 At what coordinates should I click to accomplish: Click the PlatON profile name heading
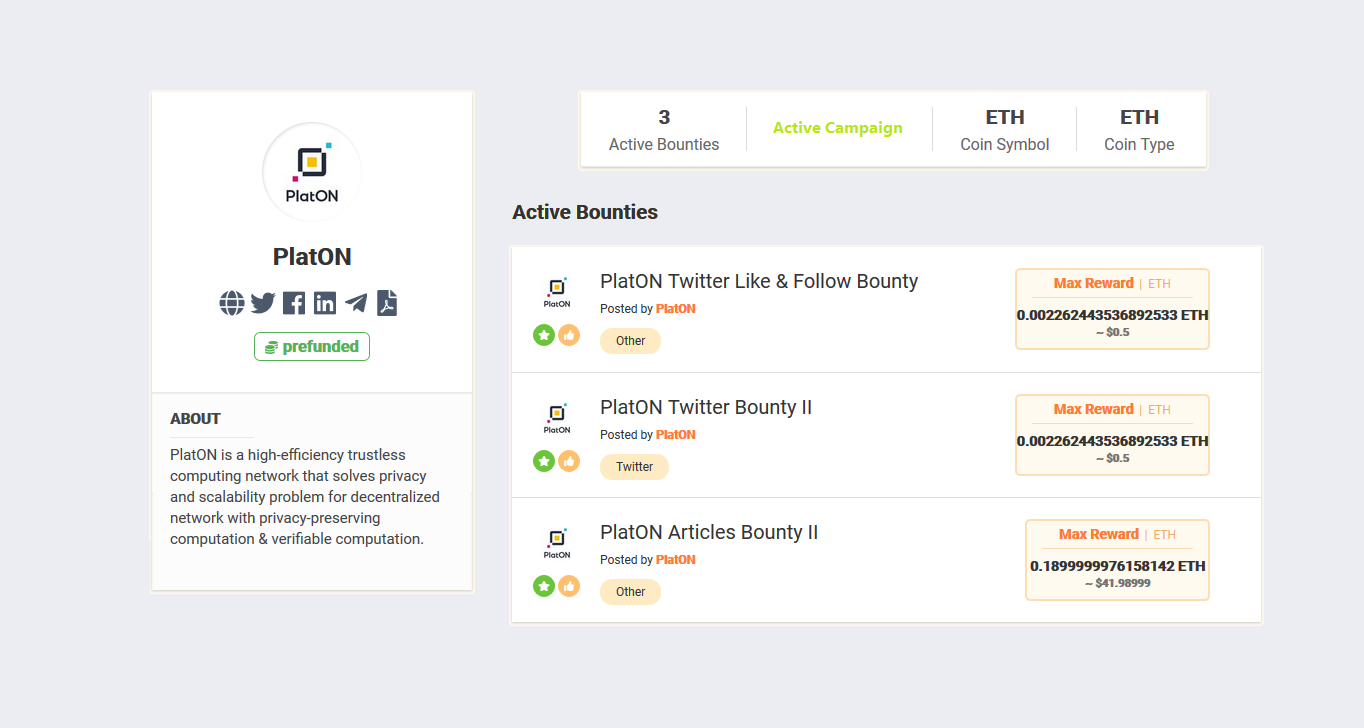(x=312, y=257)
